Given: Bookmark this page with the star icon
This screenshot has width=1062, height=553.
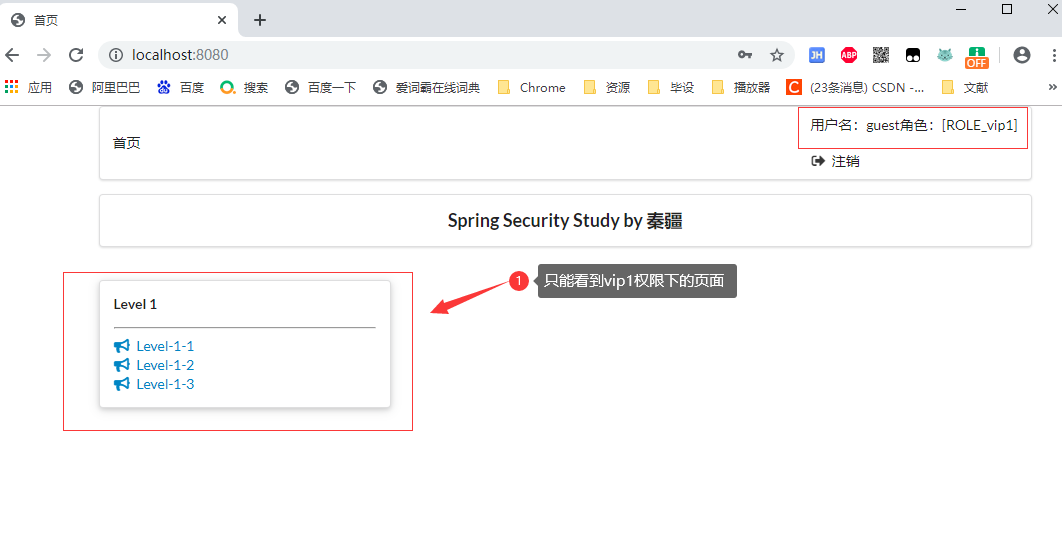Looking at the screenshot, I should point(777,55).
